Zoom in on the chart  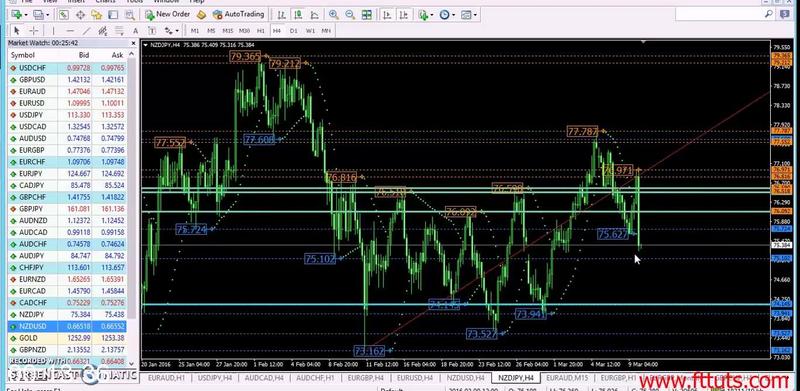334,15
